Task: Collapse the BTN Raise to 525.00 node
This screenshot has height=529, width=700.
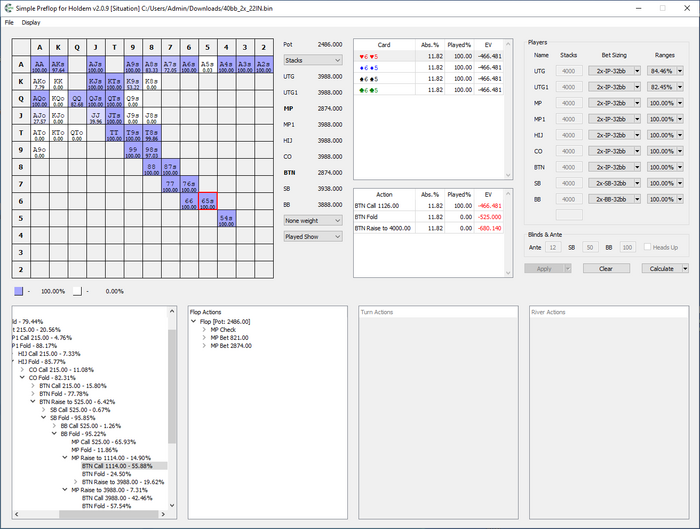Action: pos(33,402)
